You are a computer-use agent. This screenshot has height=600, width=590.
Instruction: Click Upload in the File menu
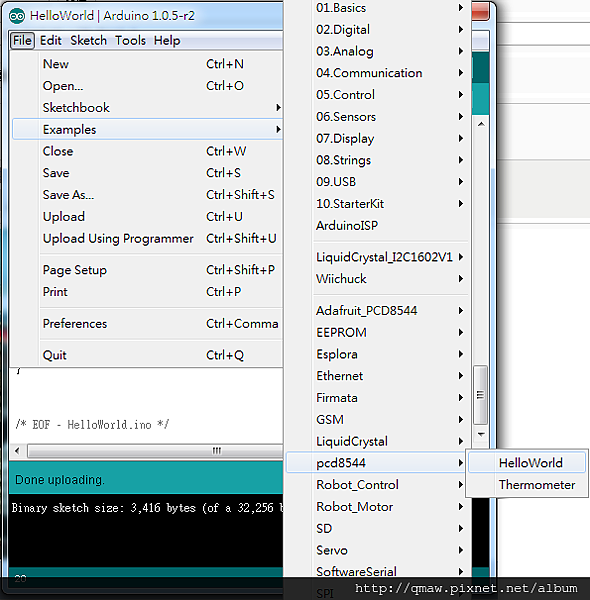coord(148,217)
